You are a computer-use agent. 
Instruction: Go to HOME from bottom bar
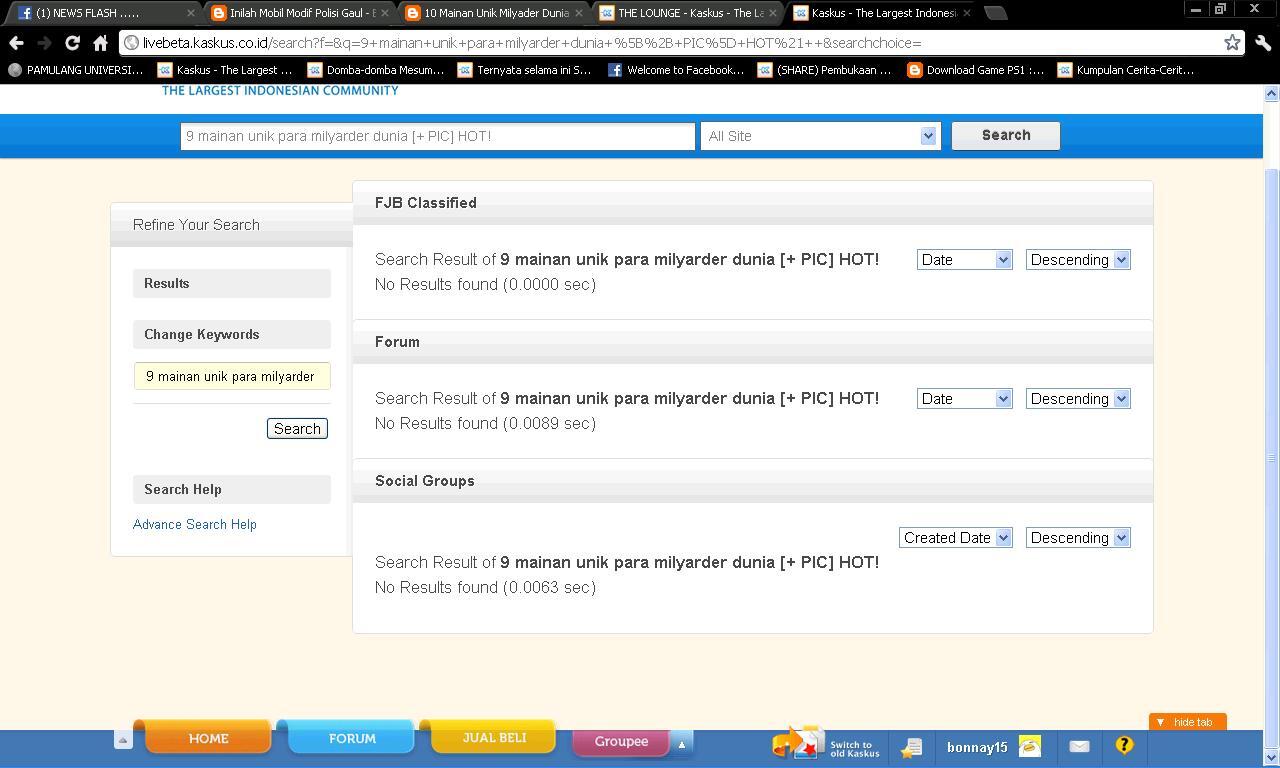pos(208,738)
